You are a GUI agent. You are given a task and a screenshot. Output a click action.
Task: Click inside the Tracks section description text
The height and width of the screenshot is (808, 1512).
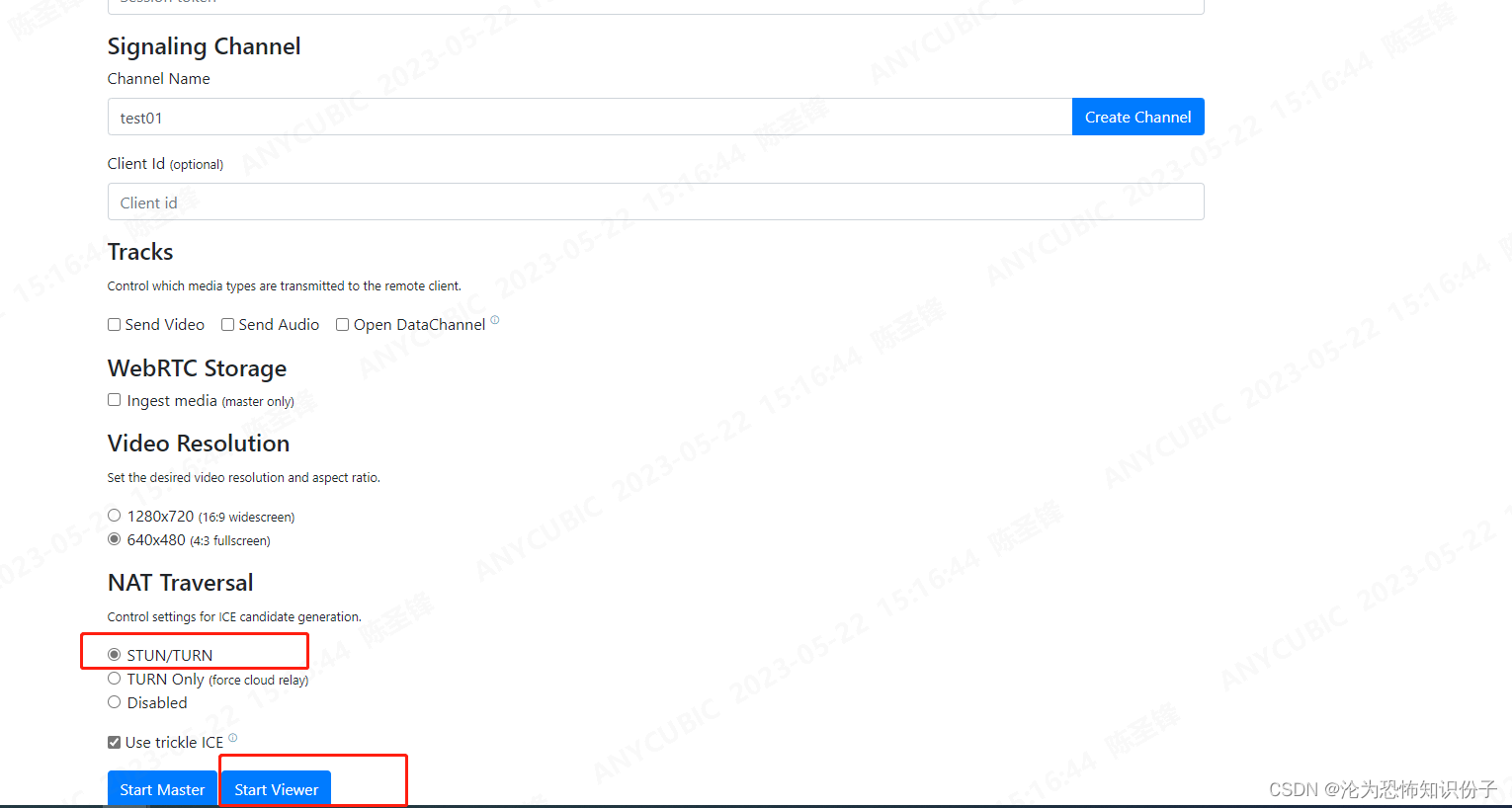coord(283,285)
